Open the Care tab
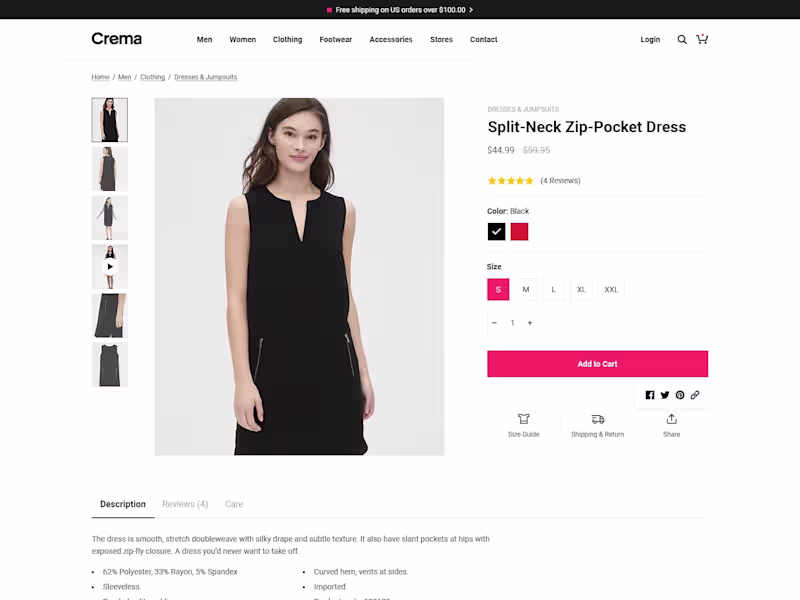The image size is (800, 600). pos(234,504)
